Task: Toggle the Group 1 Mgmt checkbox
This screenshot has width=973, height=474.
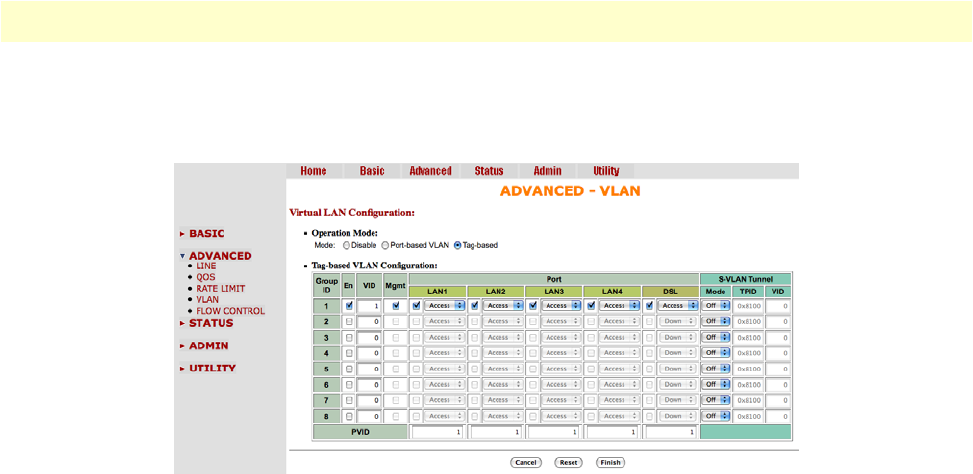Action: [395, 305]
